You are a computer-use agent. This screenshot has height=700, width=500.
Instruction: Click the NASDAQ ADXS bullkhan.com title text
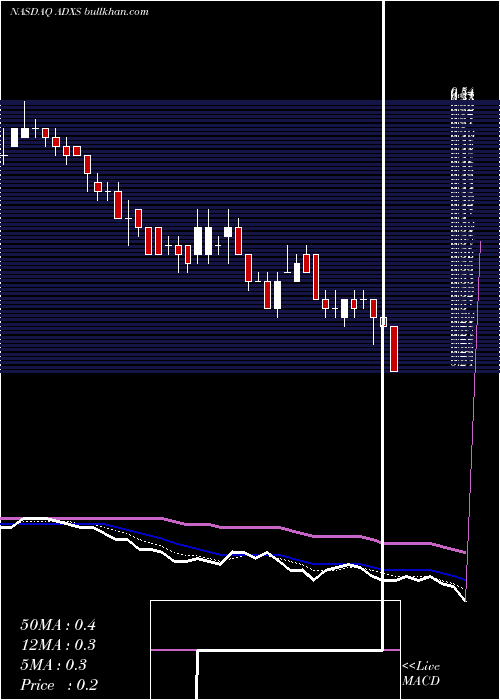tap(79, 12)
